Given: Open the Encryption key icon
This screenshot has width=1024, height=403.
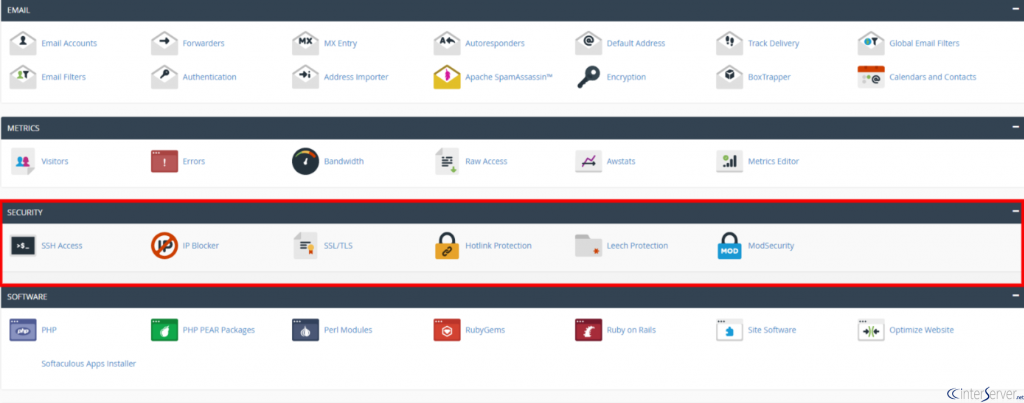Looking at the screenshot, I should point(588,76).
